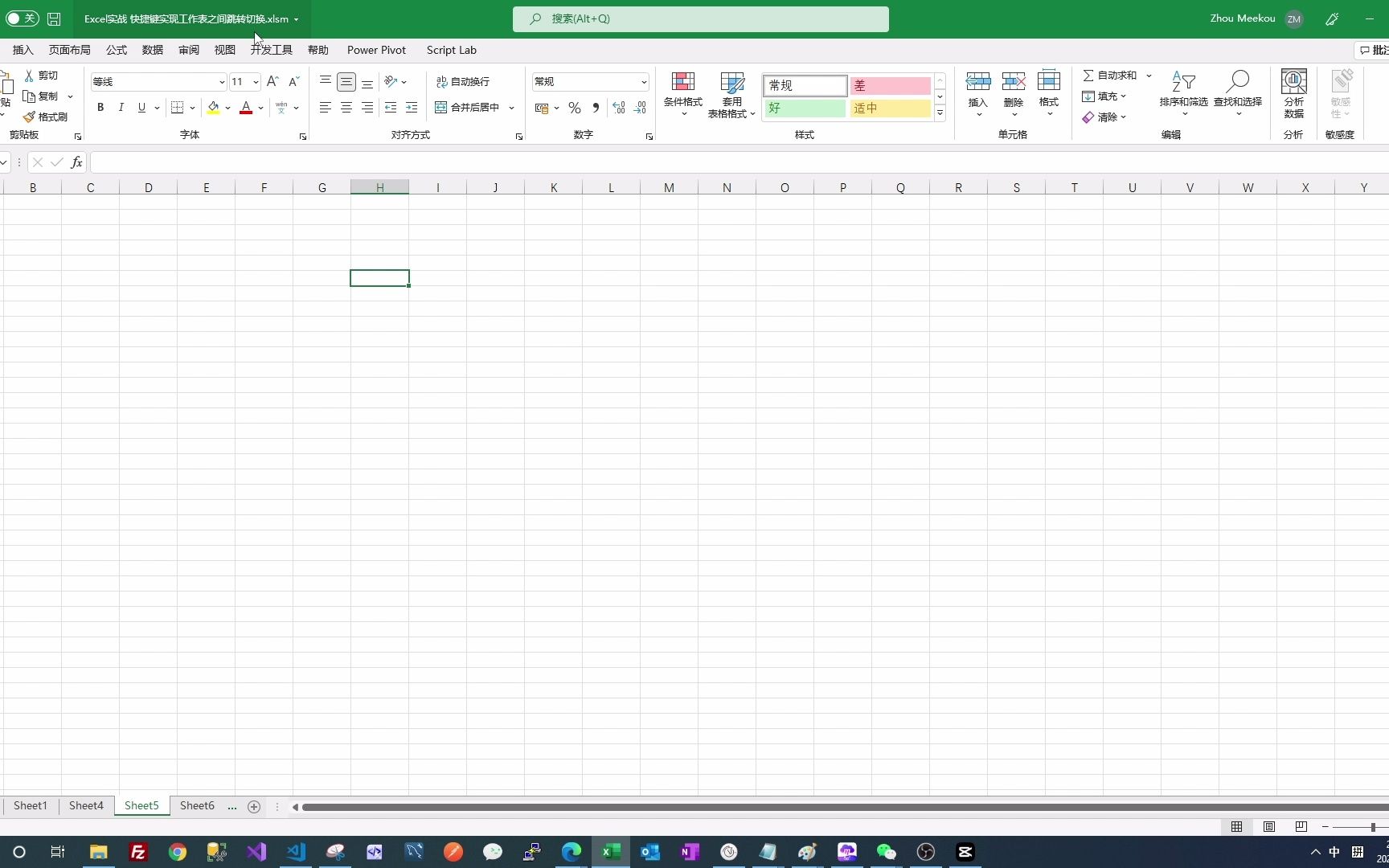This screenshot has height=868, width=1389.
Task: Click the text orientation icon
Action: 391,82
